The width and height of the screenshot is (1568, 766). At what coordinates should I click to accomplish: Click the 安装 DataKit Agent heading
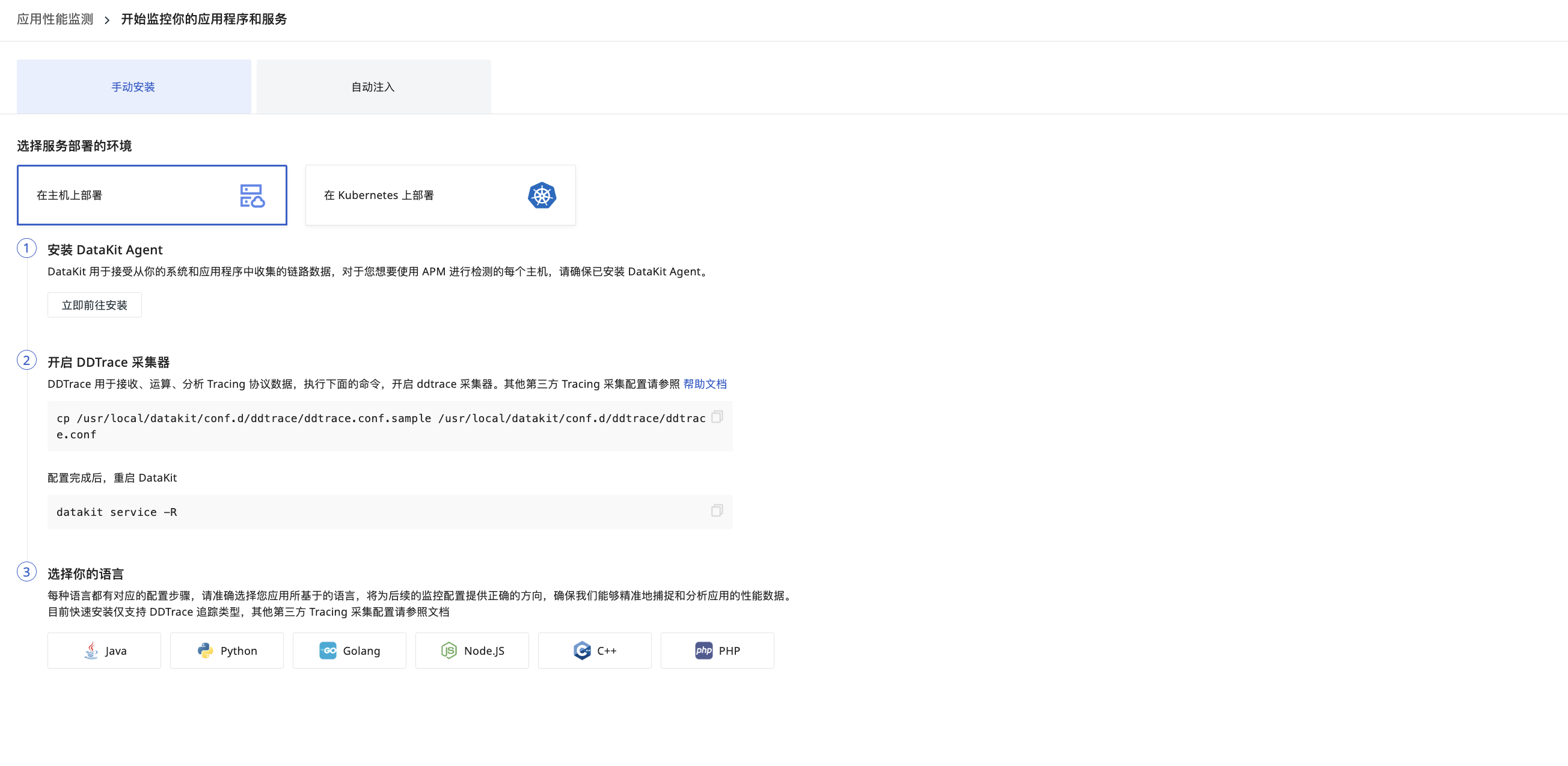tap(105, 250)
